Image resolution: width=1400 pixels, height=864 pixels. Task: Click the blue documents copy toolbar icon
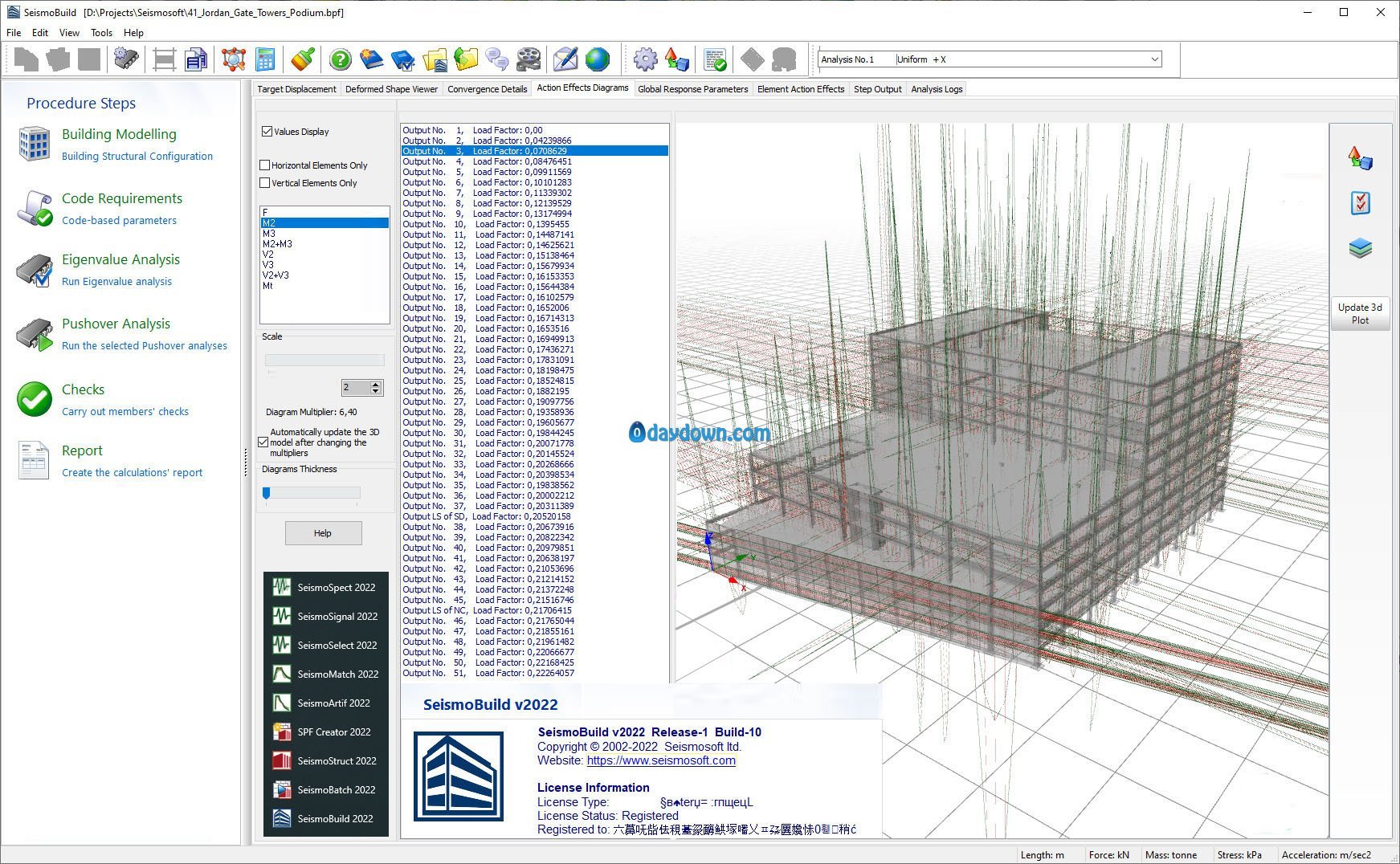pyautogui.click(x=196, y=59)
